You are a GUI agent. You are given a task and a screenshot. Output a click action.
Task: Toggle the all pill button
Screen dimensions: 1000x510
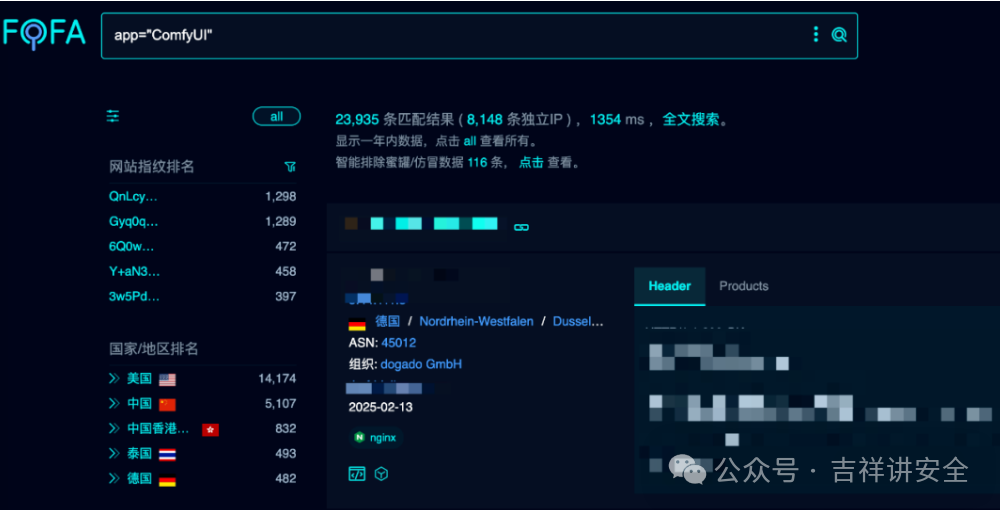[x=276, y=117]
